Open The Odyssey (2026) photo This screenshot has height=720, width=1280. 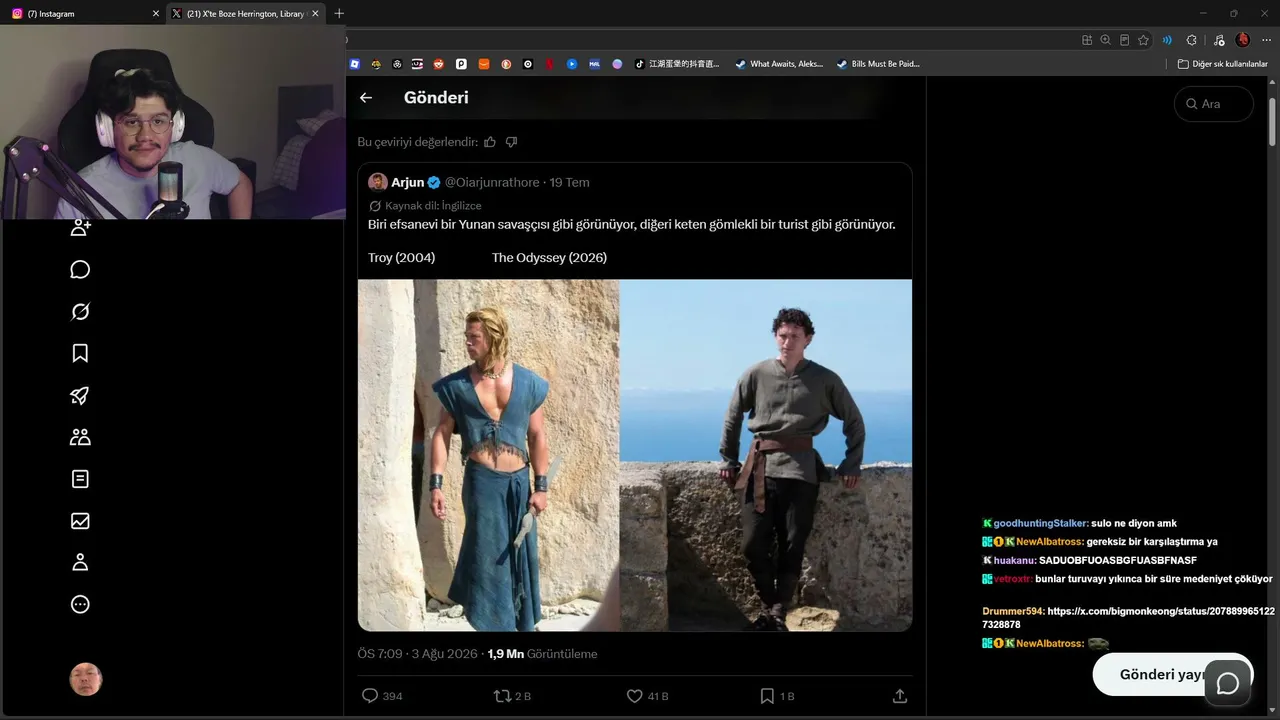[x=766, y=455]
